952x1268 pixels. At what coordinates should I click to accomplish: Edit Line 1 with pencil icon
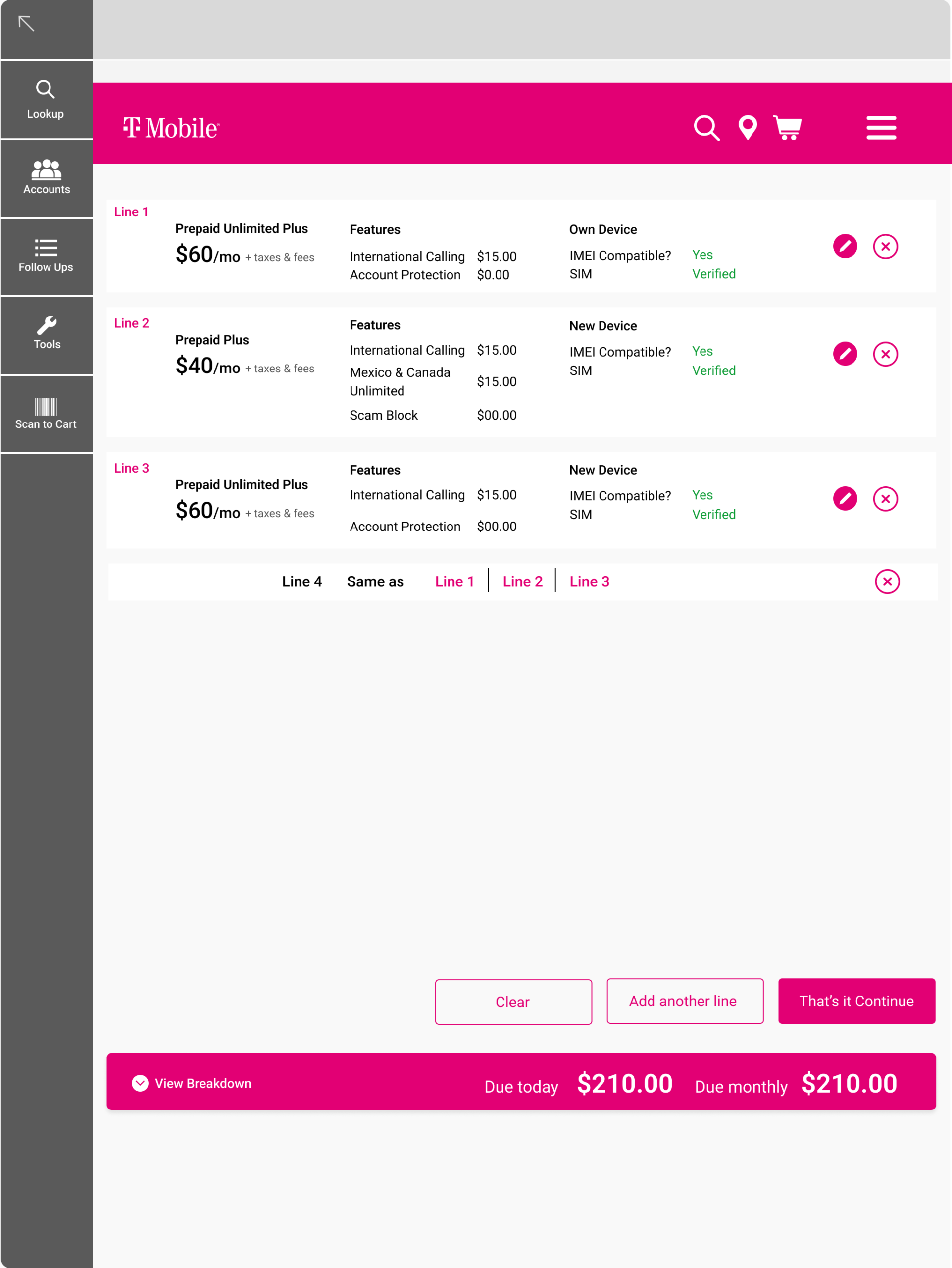point(844,247)
